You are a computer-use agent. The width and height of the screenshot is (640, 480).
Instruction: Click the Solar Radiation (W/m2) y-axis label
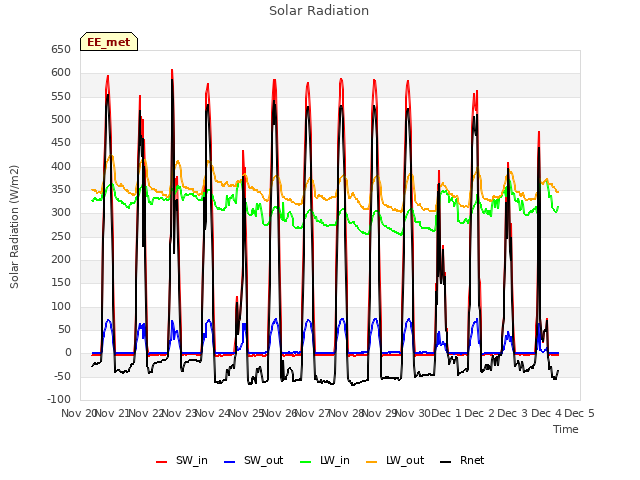tap(14, 227)
